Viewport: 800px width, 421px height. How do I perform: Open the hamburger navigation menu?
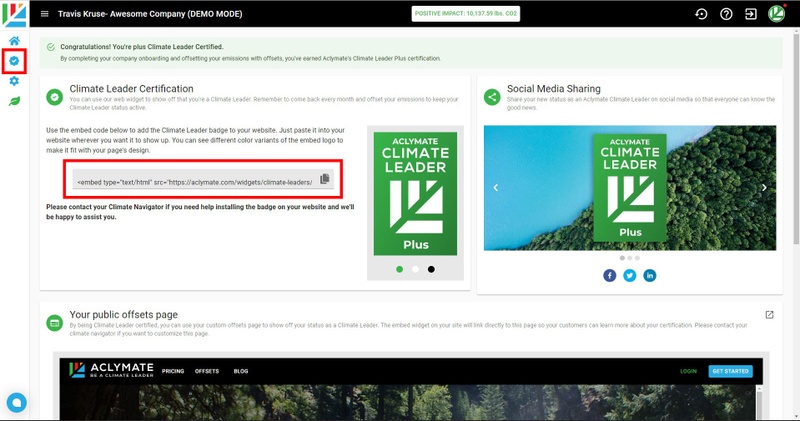(x=45, y=14)
